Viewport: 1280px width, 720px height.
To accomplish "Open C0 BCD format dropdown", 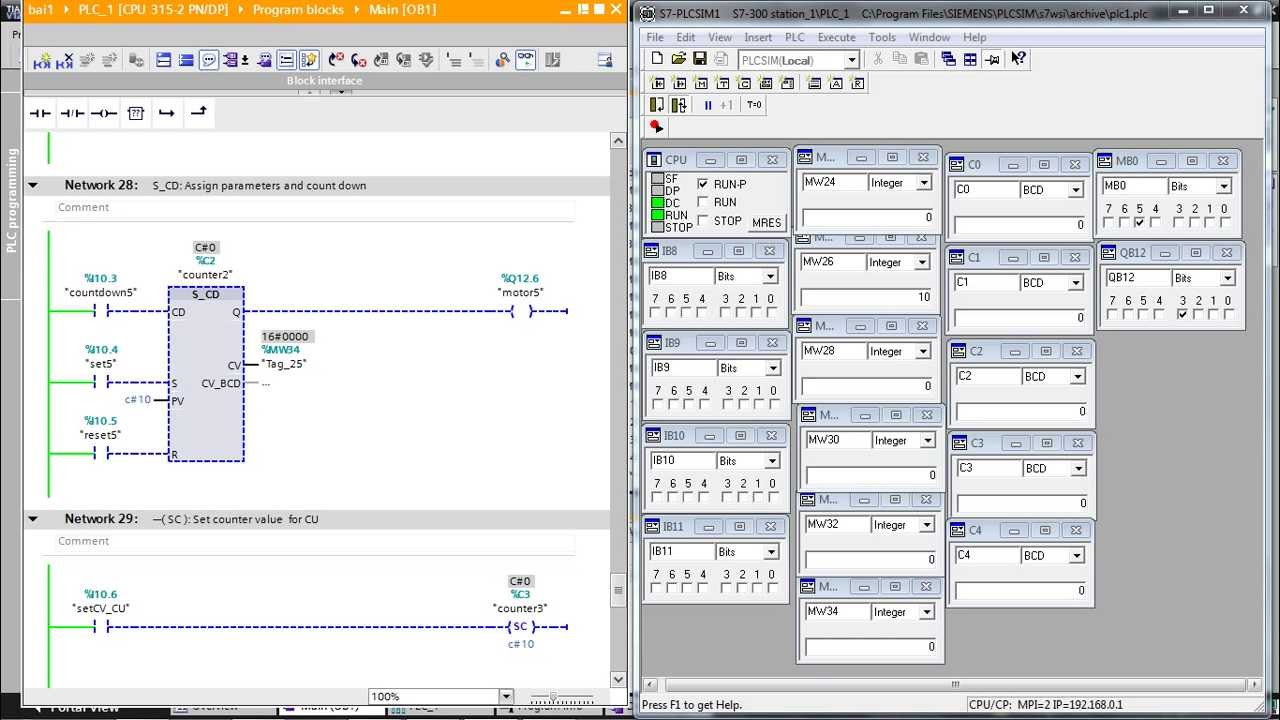I will pos(1076,190).
